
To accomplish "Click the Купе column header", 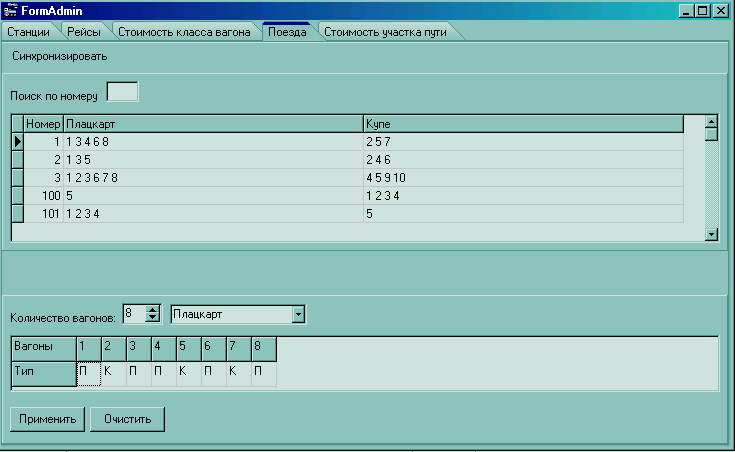I will (x=524, y=124).
